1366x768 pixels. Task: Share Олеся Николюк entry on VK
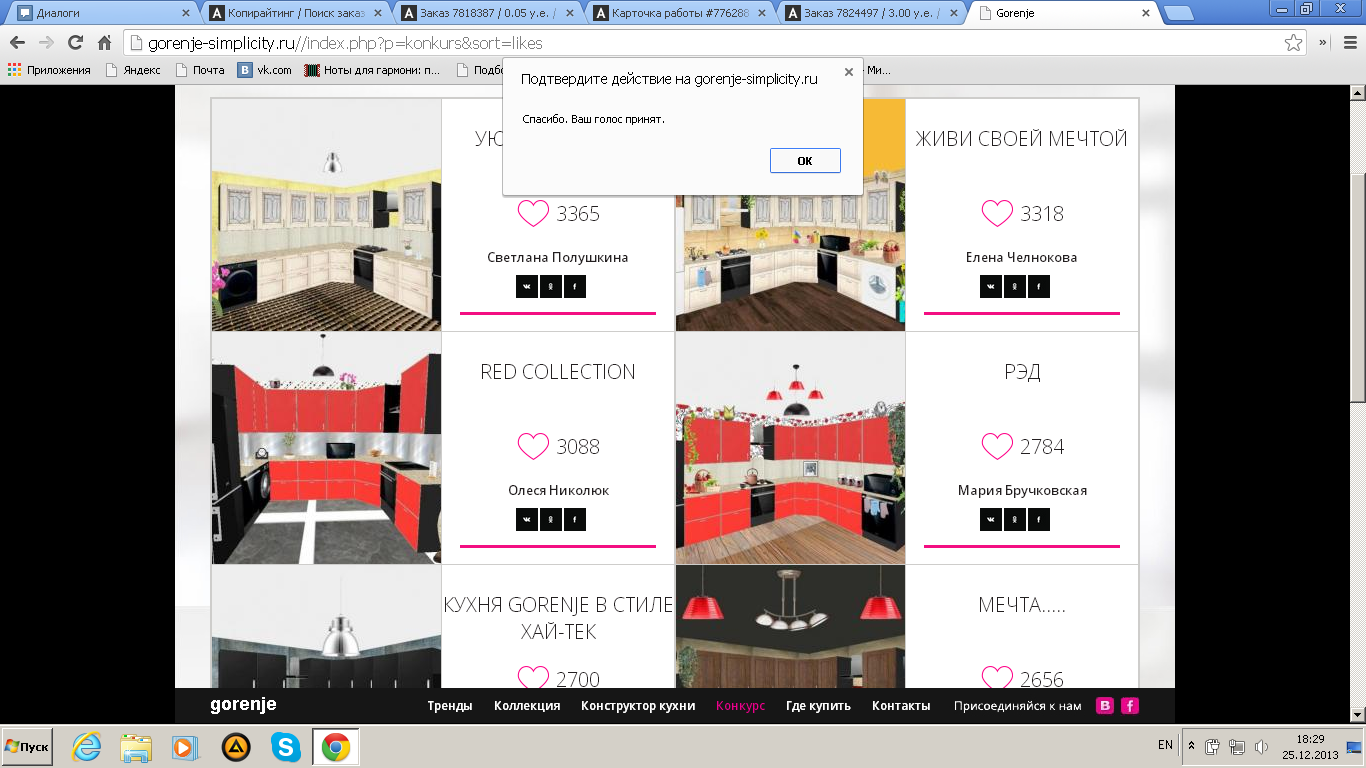pos(527,520)
